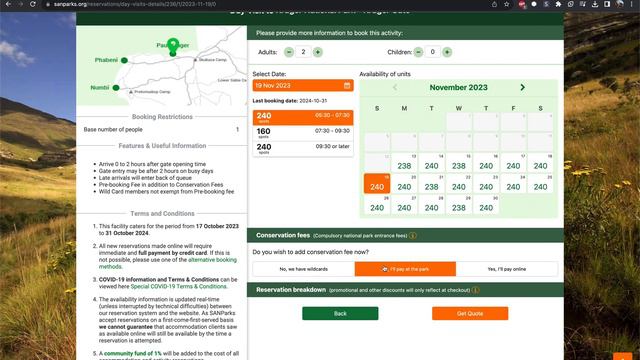Open Conservation fees info icon

(x=413, y=236)
